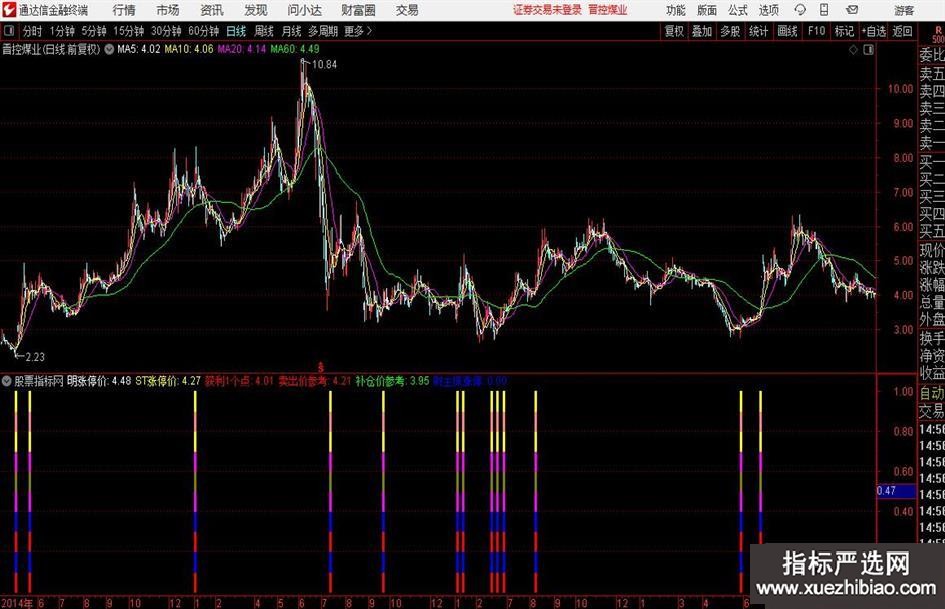Viewport: 945px width, 609px height.
Task: Select the 月线 monthly period tab
Action: [292, 31]
